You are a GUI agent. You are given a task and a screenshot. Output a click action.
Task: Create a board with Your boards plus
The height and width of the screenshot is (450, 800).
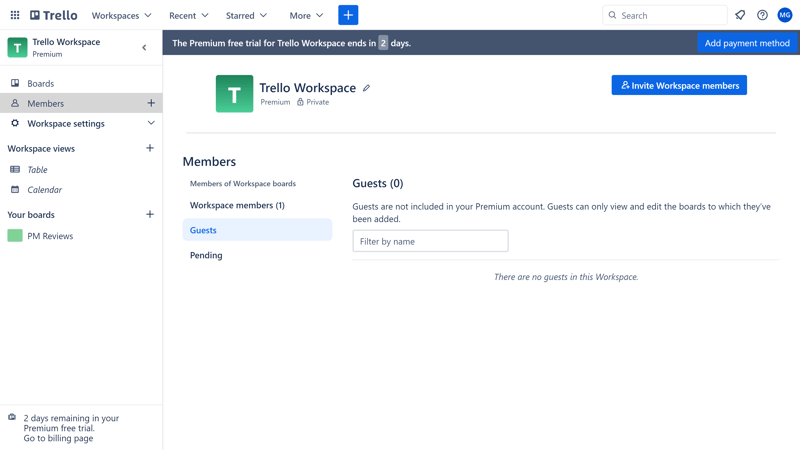(150, 214)
